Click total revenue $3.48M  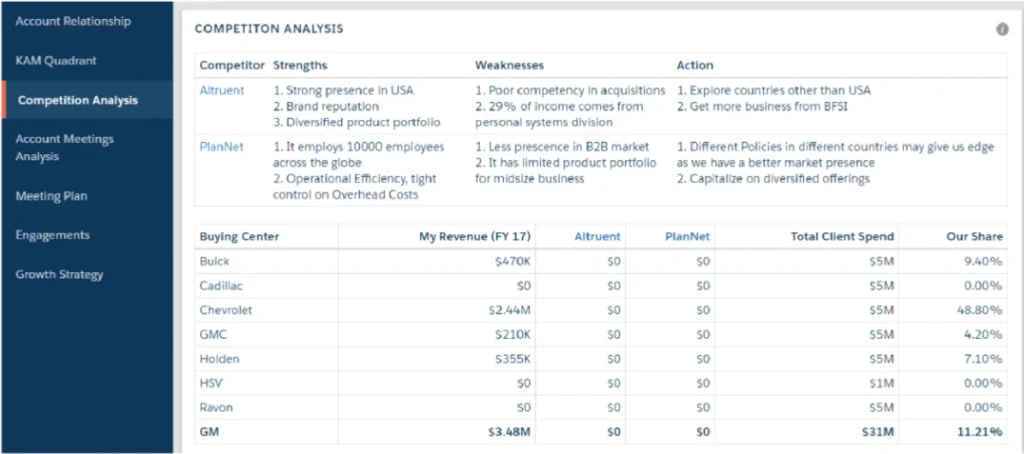(x=509, y=432)
